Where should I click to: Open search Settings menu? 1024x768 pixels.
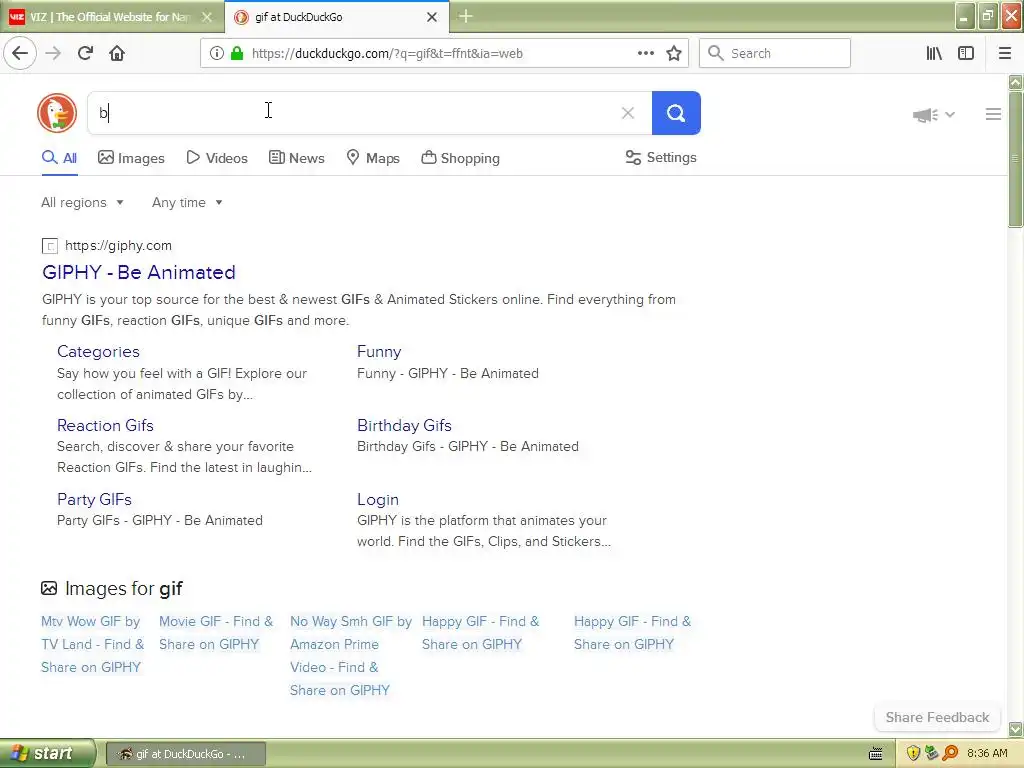coord(661,157)
